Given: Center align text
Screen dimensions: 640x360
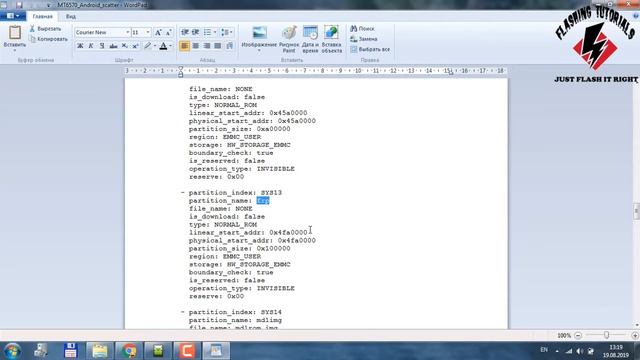Looking at the screenshot, I should 196,46.
